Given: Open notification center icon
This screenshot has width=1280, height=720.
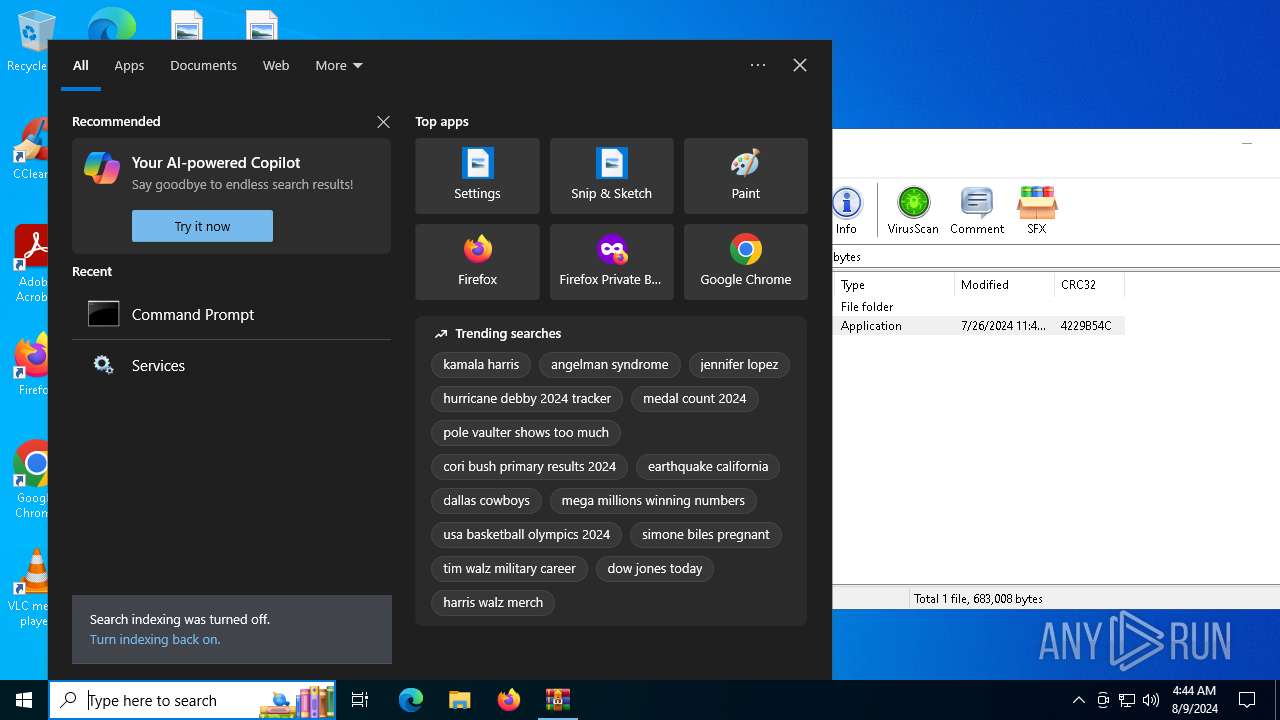Looking at the screenshot, I should (1247, 700).
